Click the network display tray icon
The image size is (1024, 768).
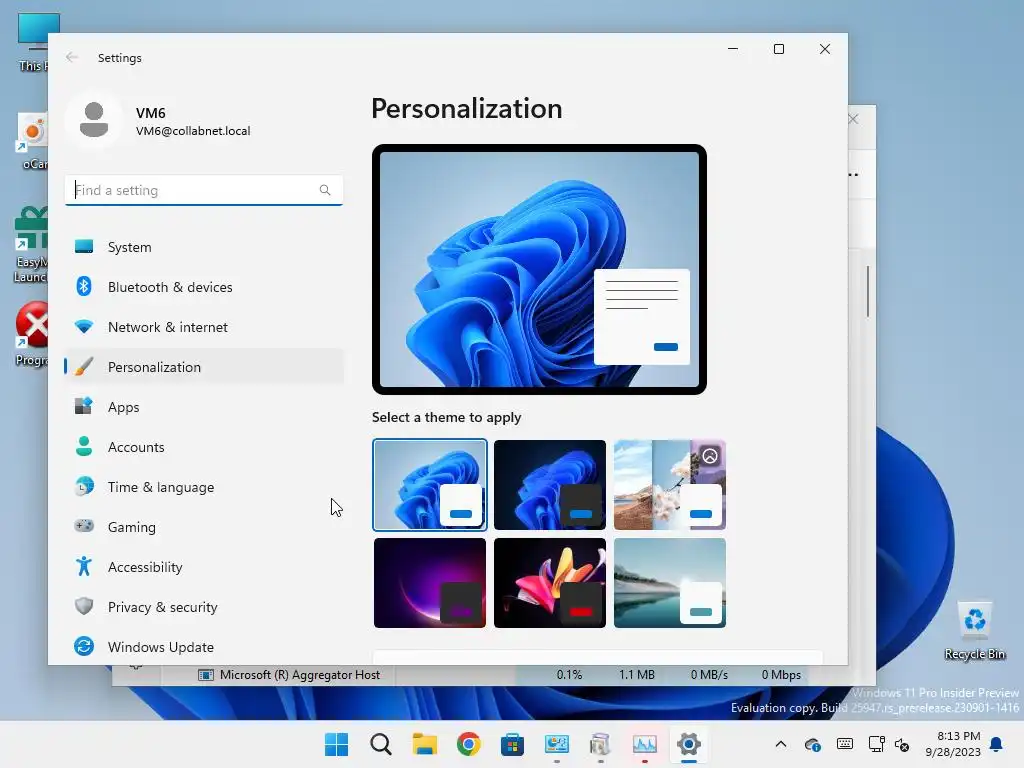click(876, 744)
